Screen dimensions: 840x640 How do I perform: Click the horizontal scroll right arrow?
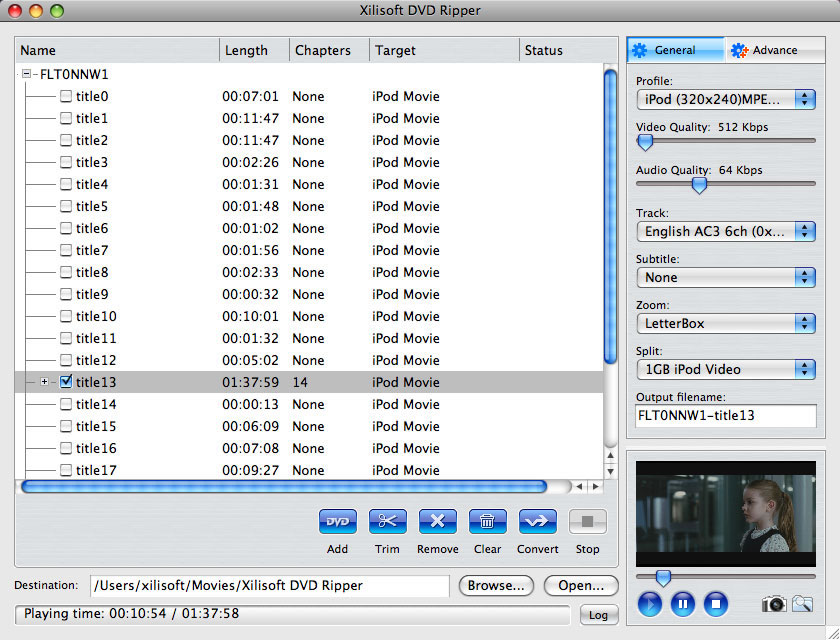pyautogui.click(x=595, y=486)
